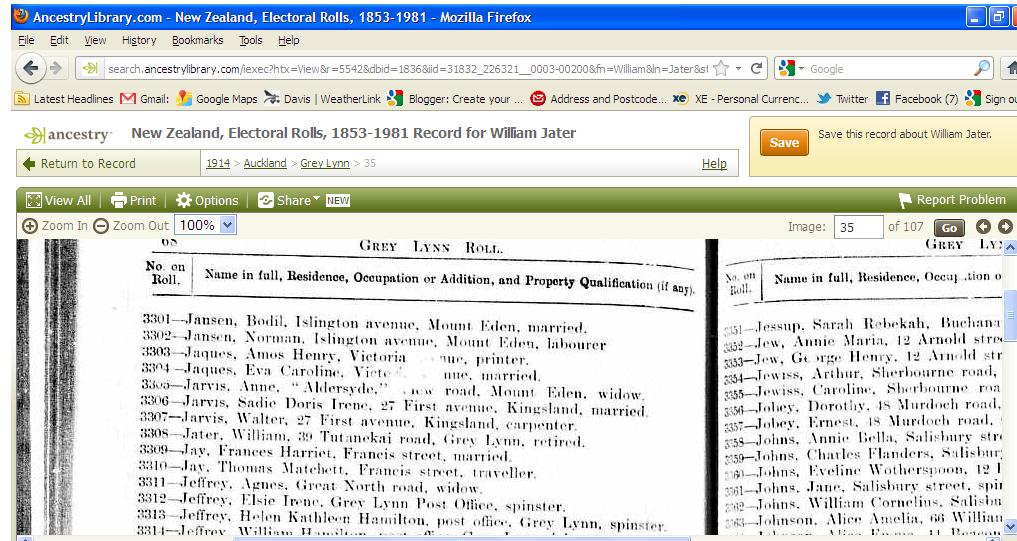
Task: Go back with the browser Back arrow
Action: click(x=29, y=67)
